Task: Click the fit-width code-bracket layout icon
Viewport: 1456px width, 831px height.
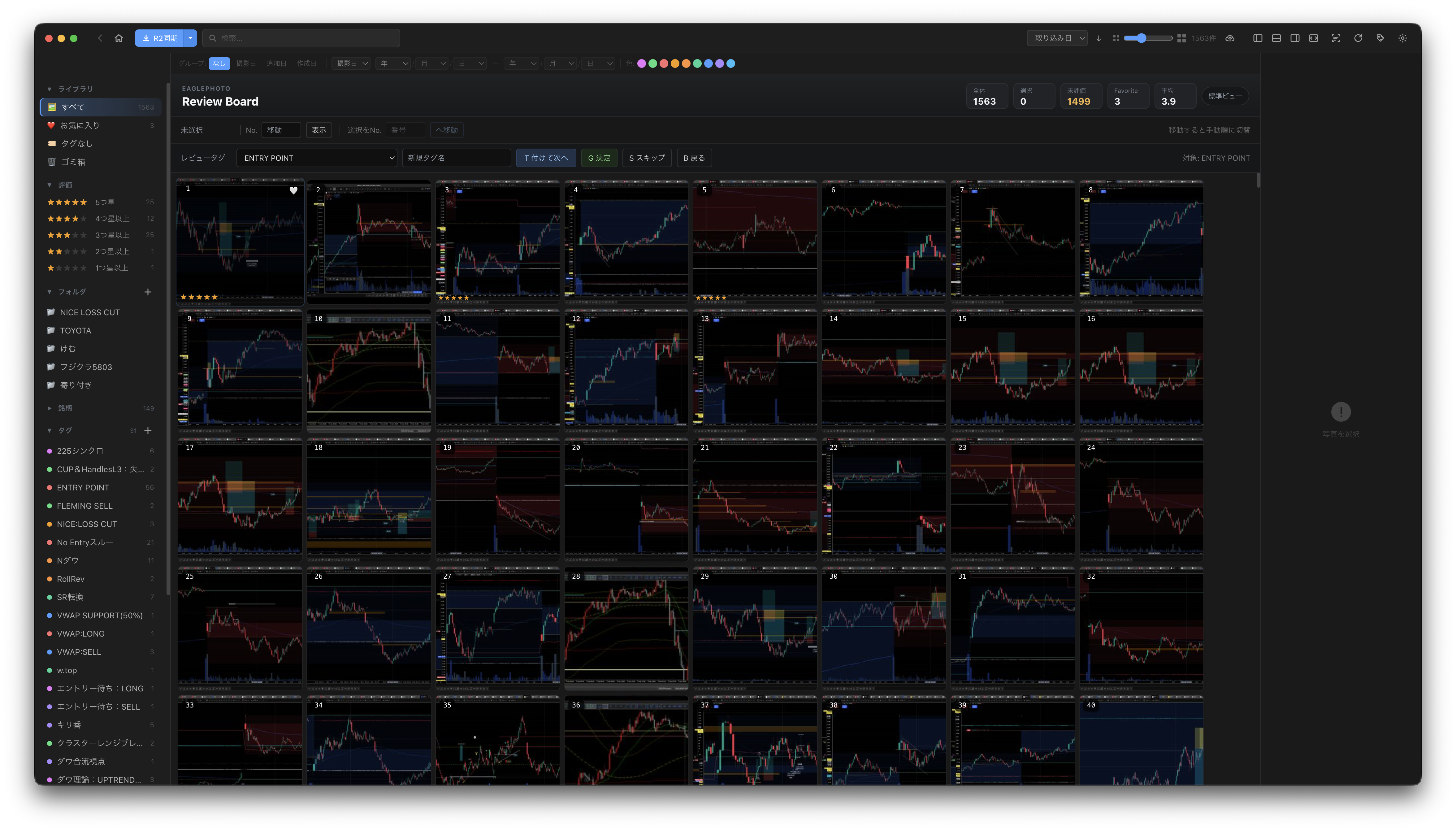Action: (x=1313, y=38)
